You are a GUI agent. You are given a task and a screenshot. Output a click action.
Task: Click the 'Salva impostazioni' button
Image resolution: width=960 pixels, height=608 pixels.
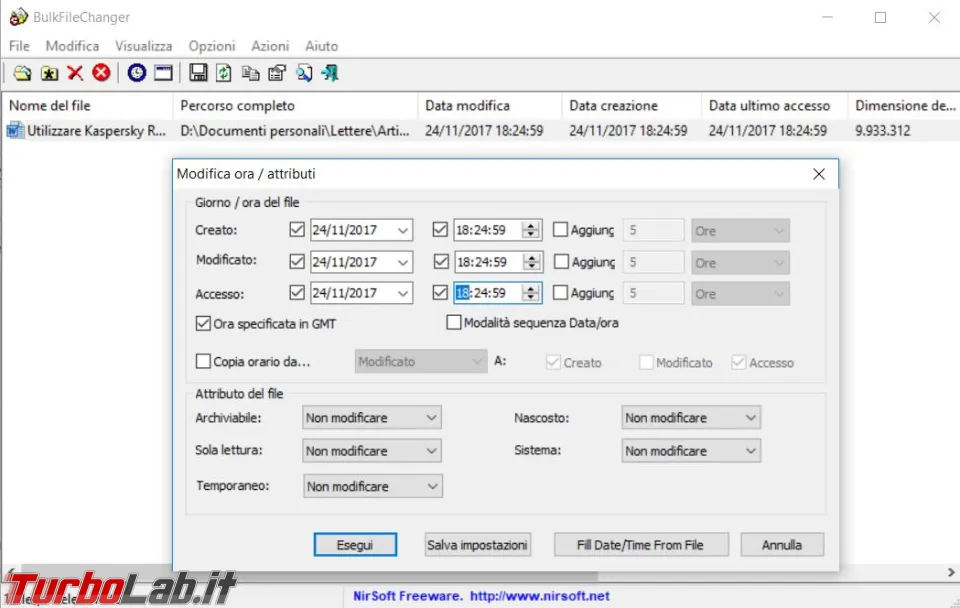tap(478, 544)
